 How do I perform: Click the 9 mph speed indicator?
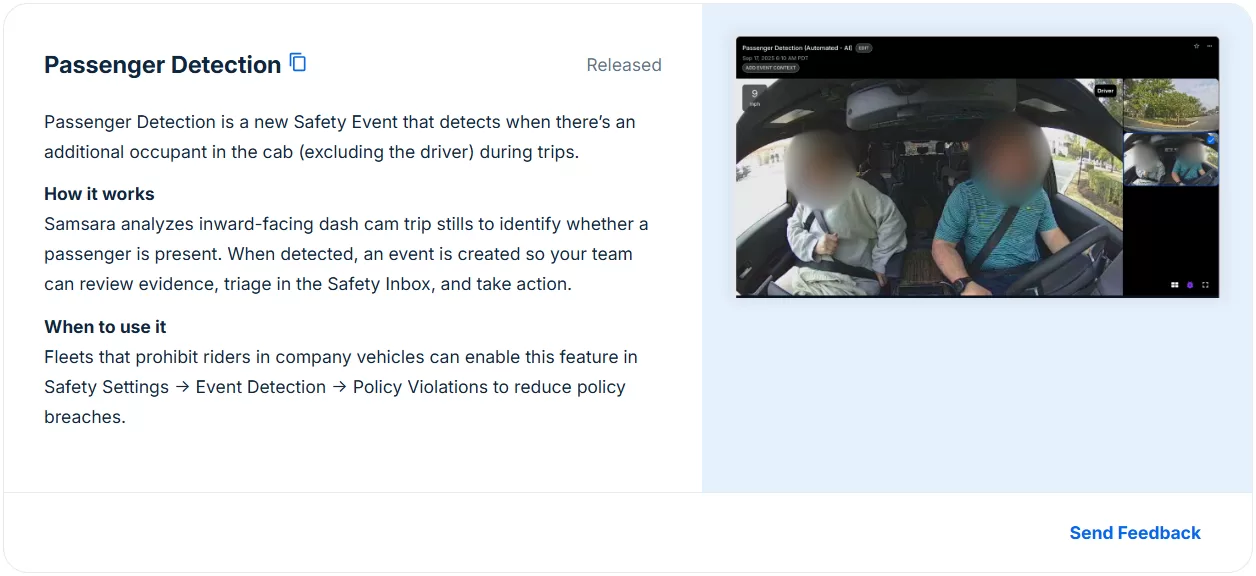coord(754,97)
